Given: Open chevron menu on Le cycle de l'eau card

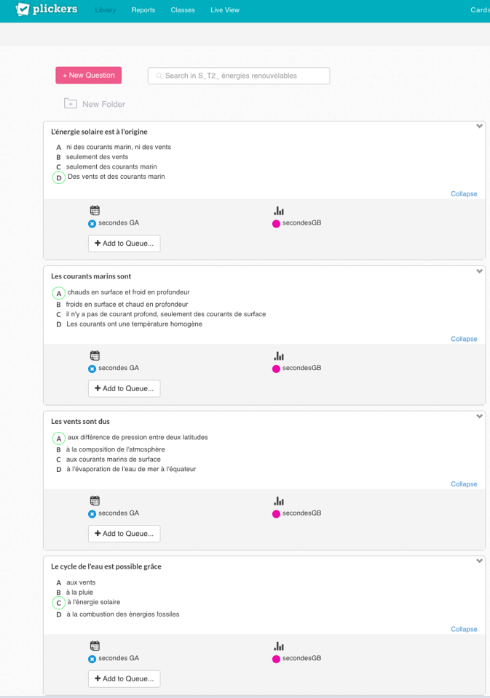Looking at the screenshot, I should pos(479,561).
